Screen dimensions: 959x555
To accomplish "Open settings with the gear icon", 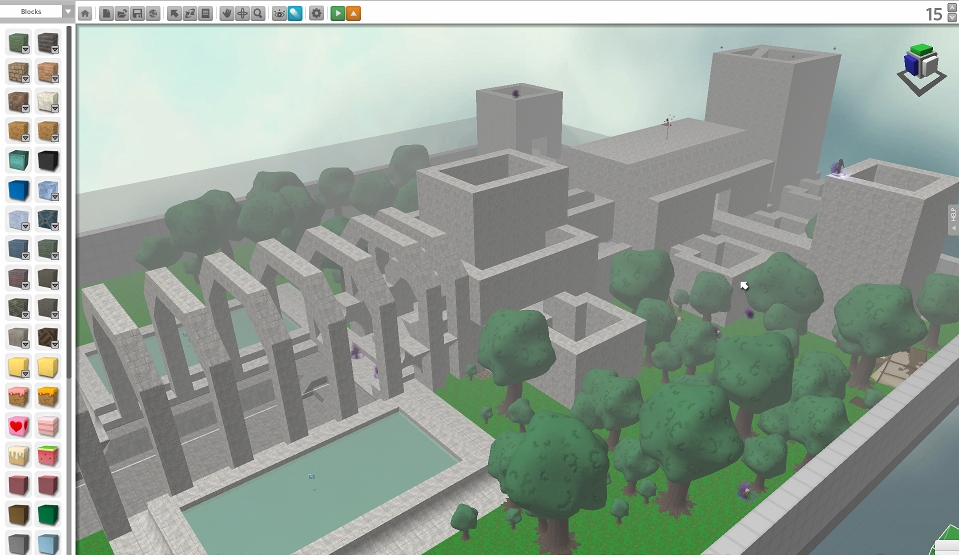I will pos(317,14).
